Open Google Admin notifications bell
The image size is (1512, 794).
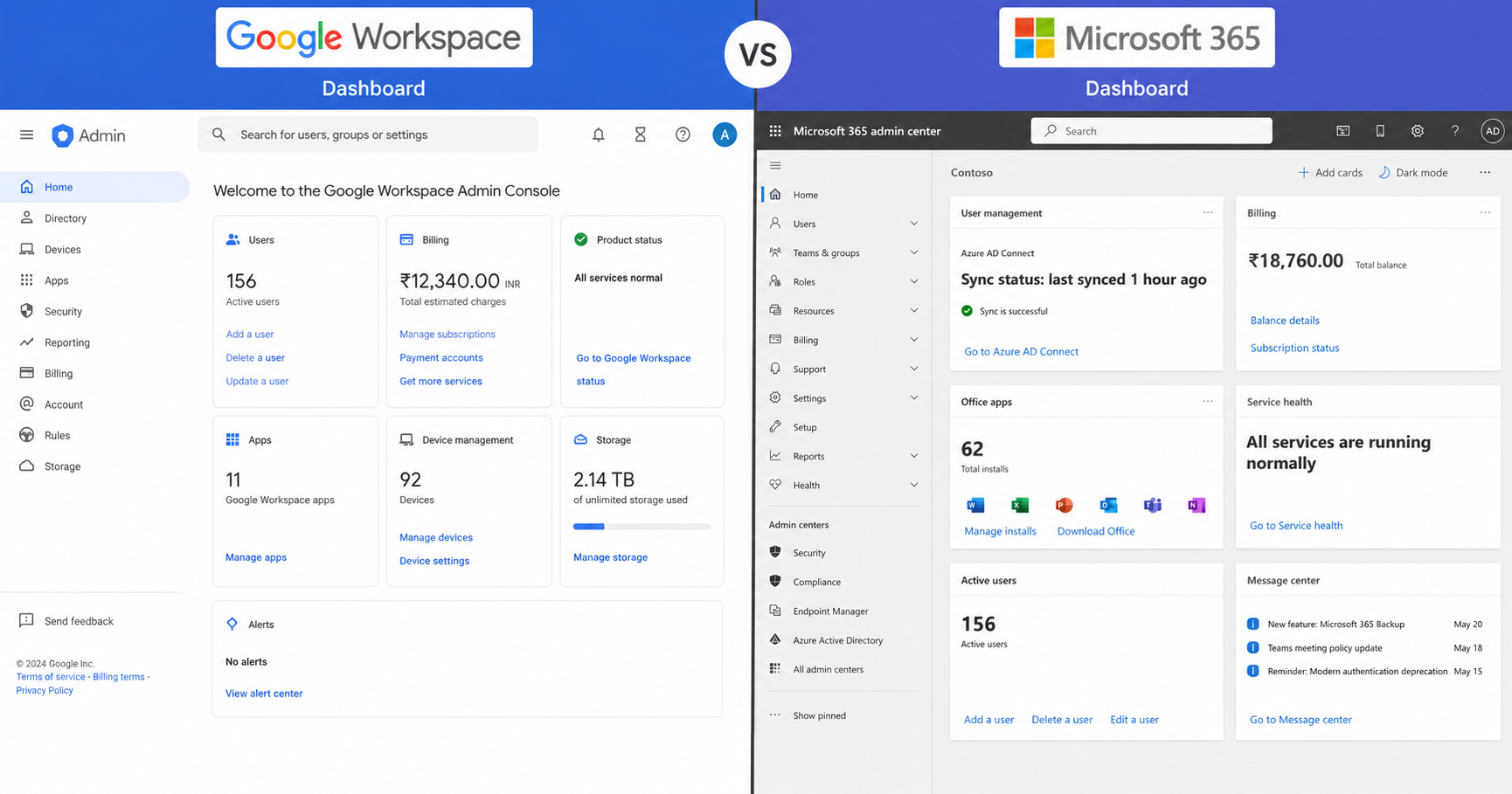pos(599,135)
